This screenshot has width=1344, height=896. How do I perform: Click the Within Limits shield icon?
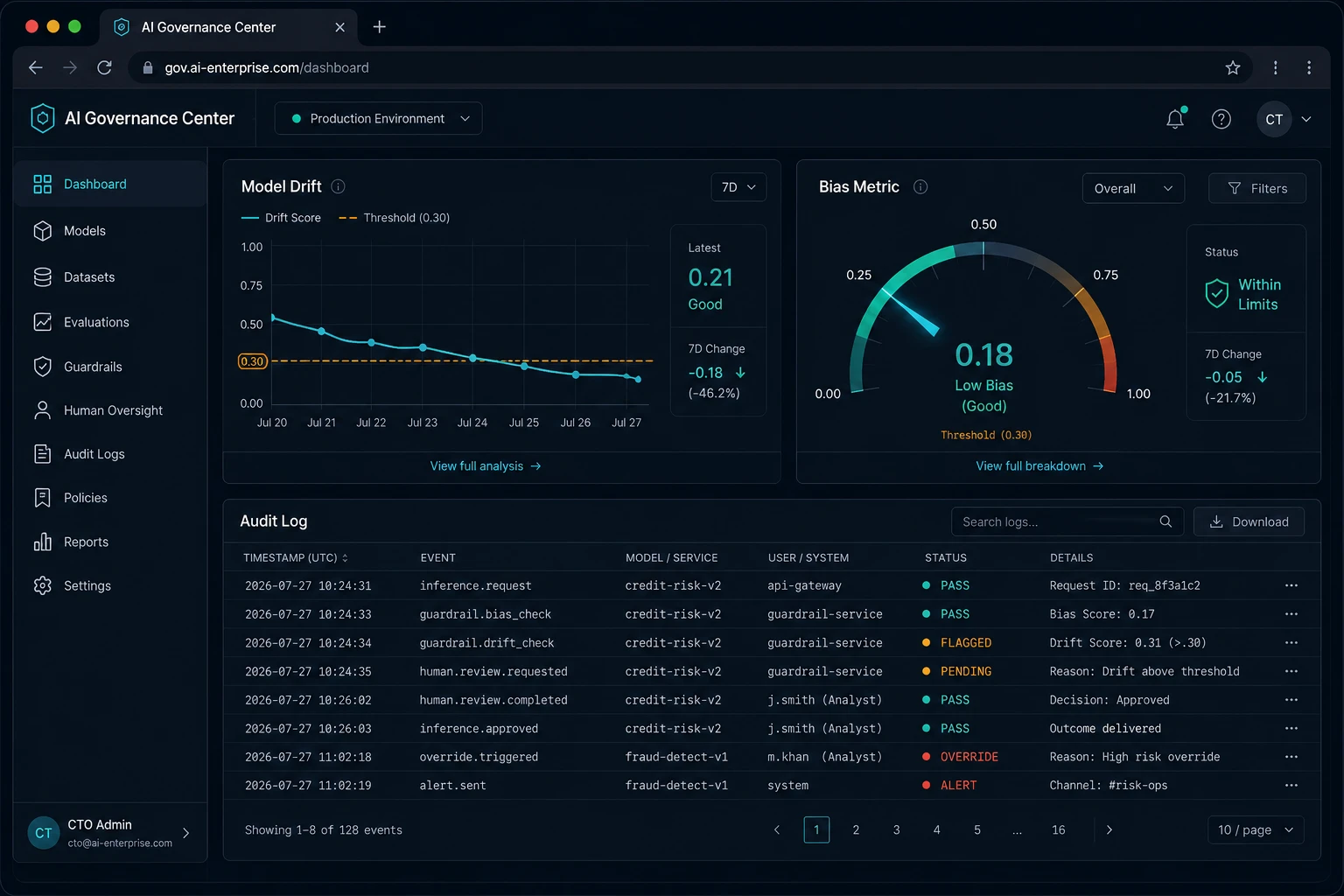coord(1216,294)
